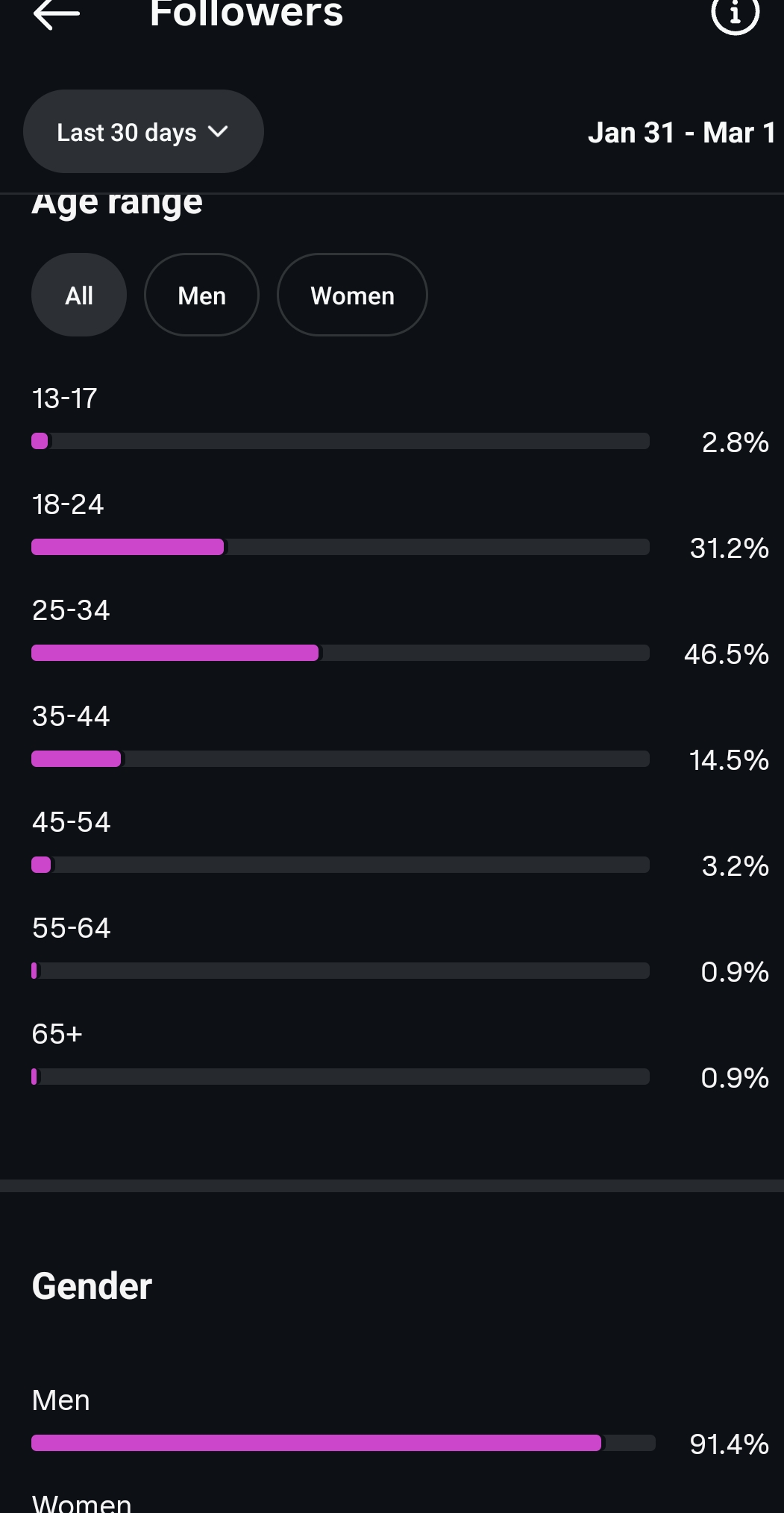Viewport: 784px width, 1513px height.
Task: Tap the Gender section heading
Action: (92, 1286)
